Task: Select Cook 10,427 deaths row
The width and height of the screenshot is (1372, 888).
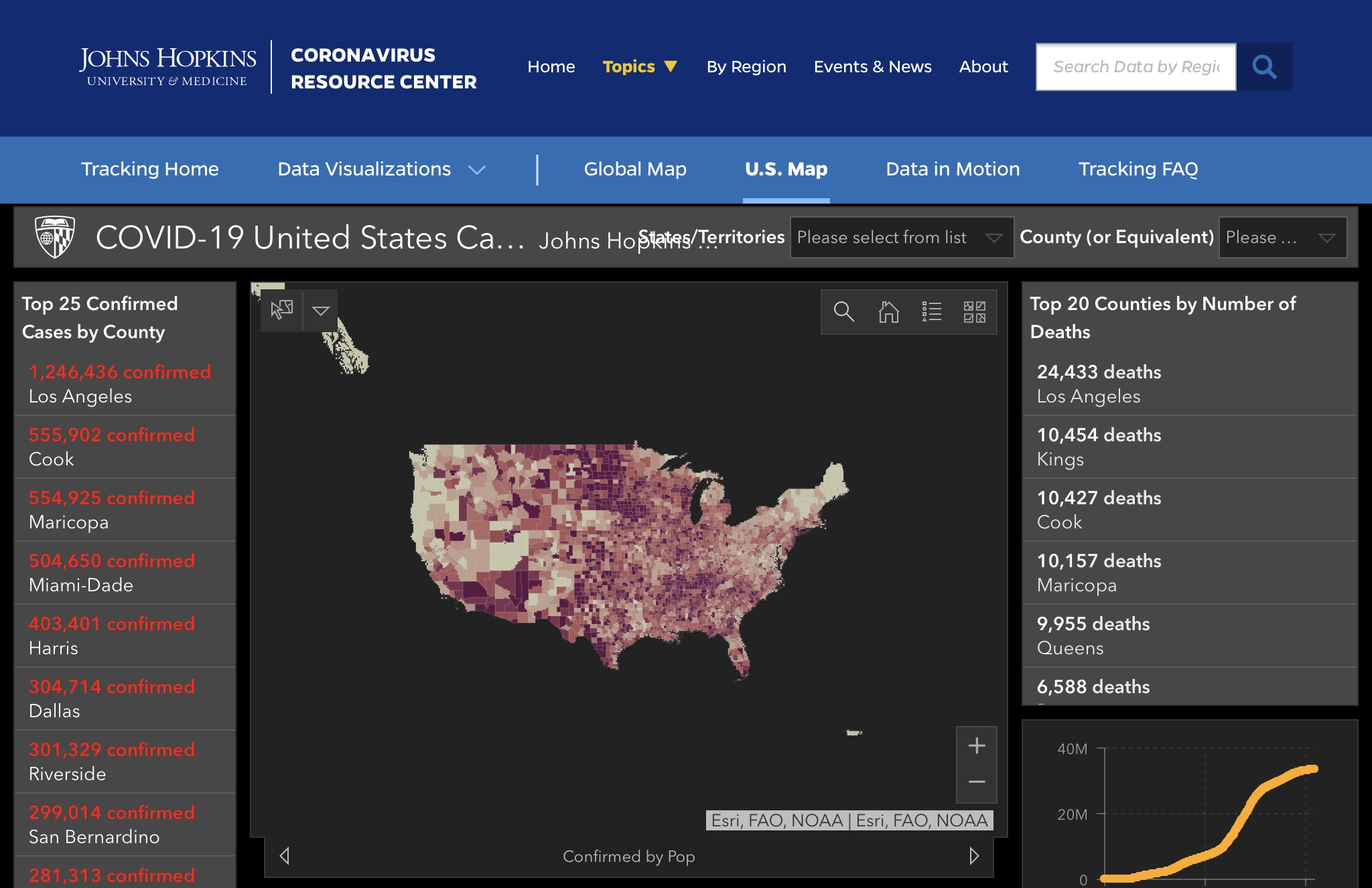Action: click(1190, 510)
